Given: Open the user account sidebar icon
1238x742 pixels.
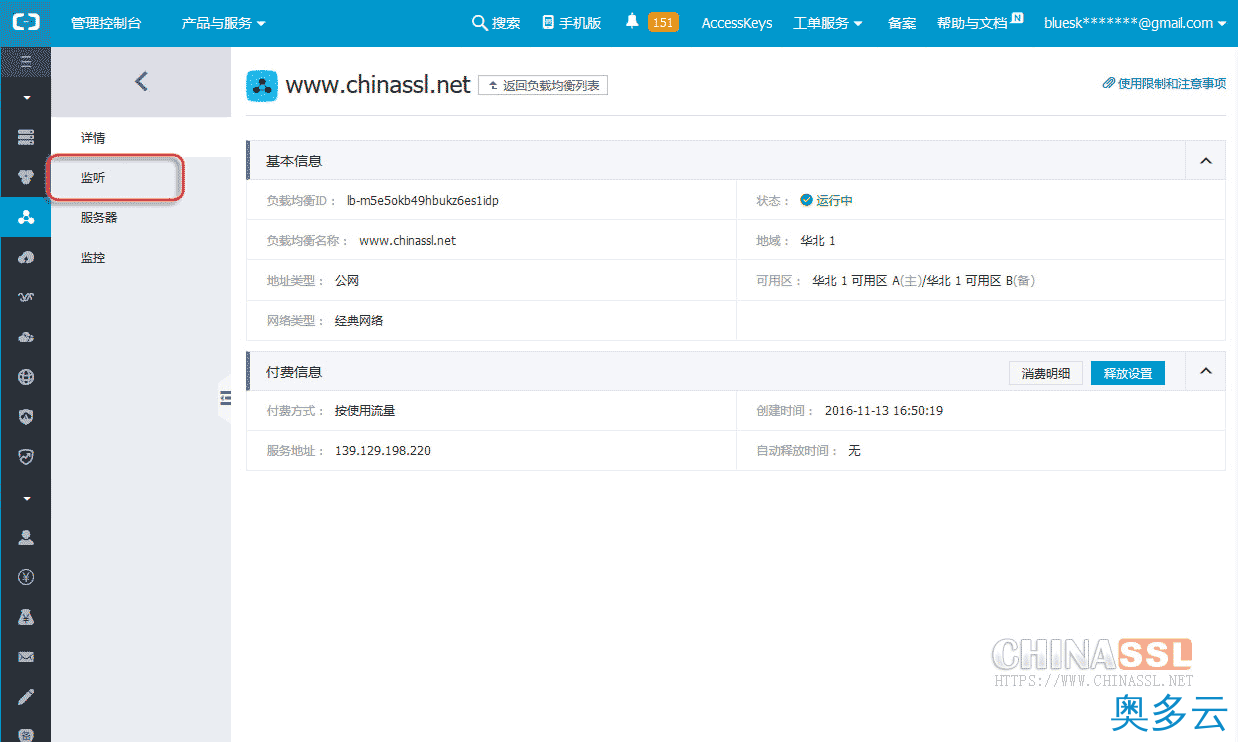Looking at the screenshot, I should pos(26,537).
